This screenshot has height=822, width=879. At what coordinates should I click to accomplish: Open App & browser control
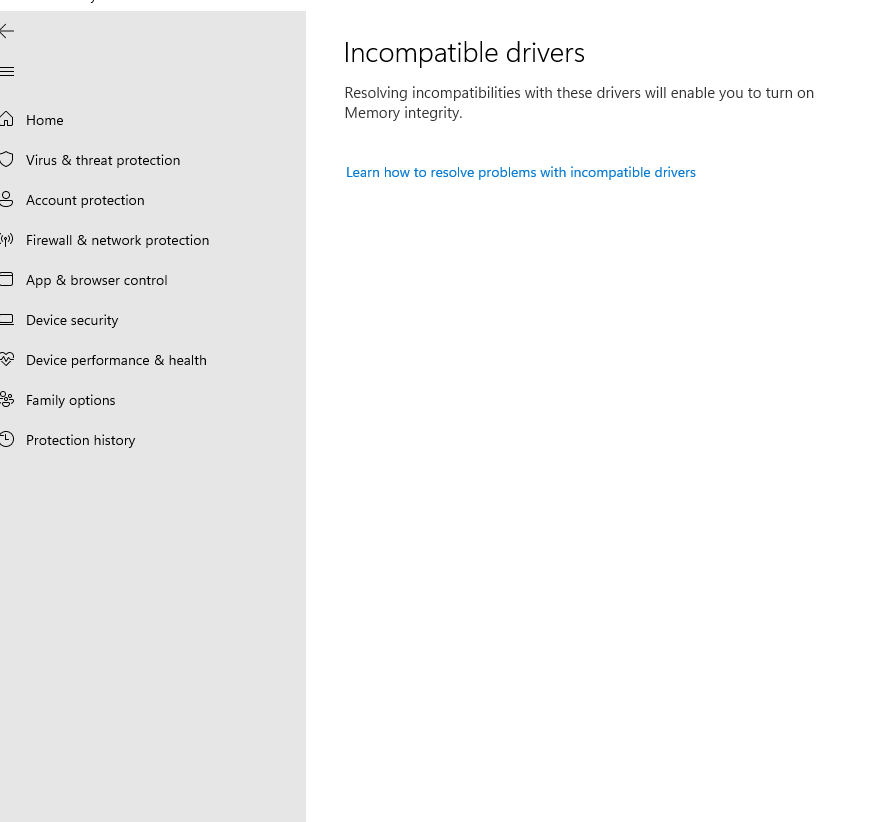(x=96, y=280)
